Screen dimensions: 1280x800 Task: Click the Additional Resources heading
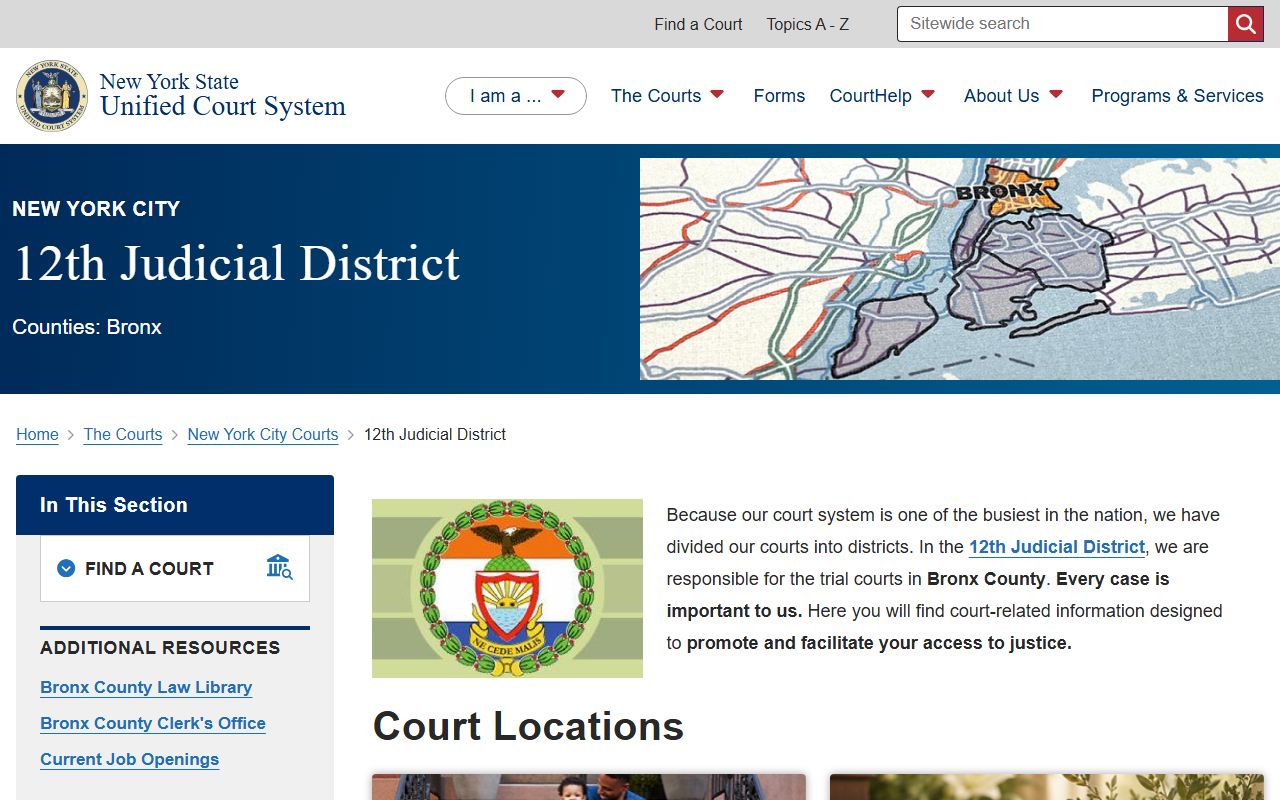pos(160,647)
